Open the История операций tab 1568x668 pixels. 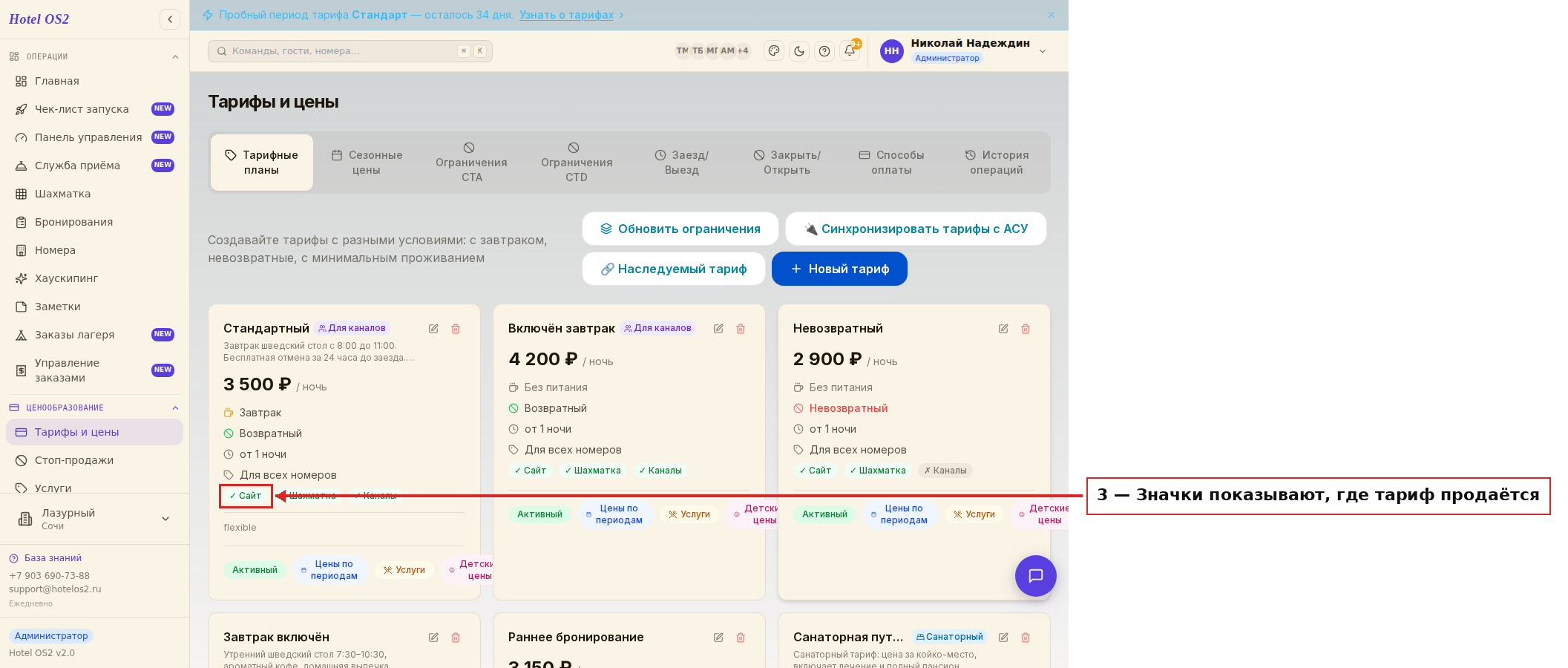click(x=997, y=163)
